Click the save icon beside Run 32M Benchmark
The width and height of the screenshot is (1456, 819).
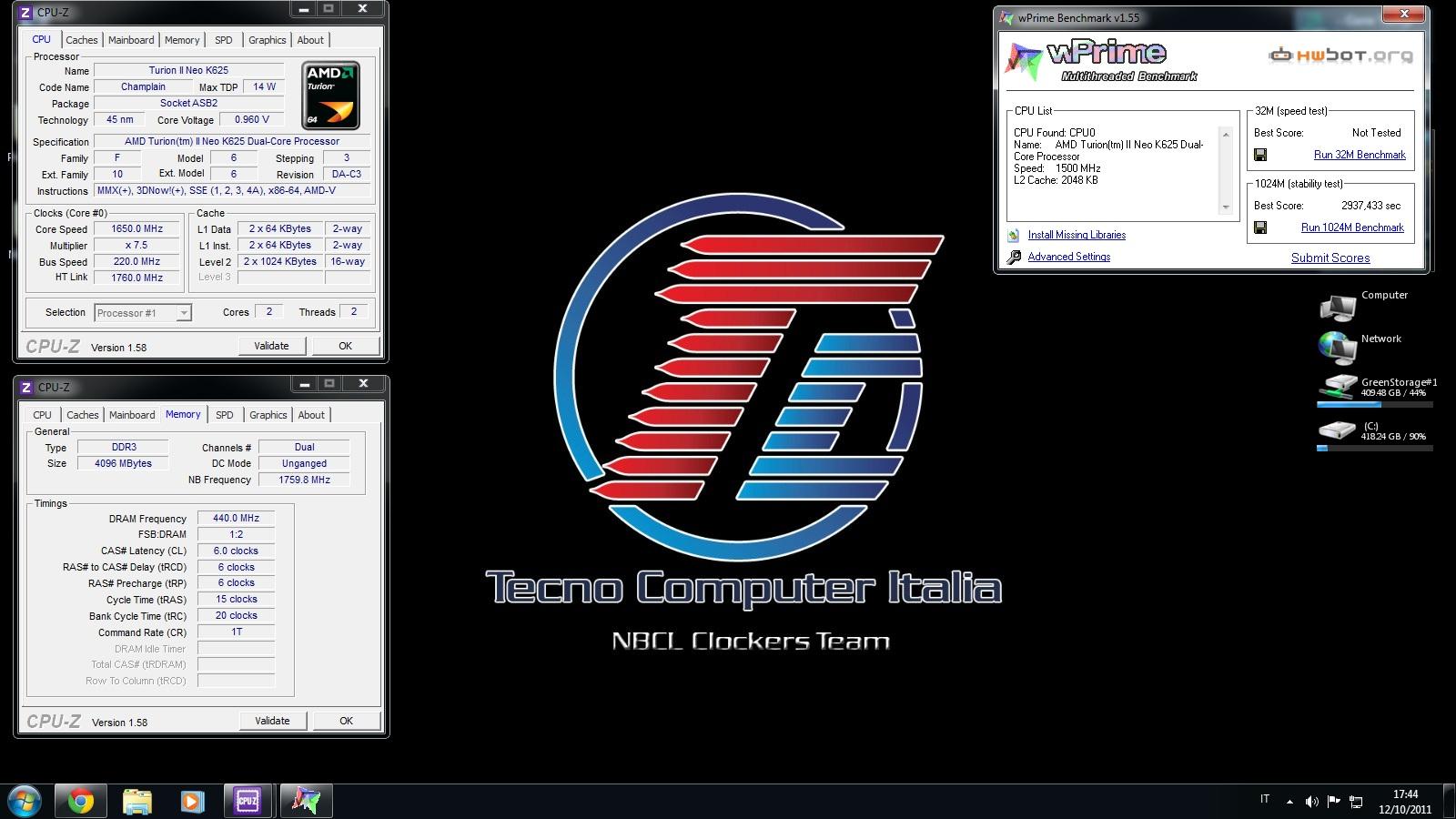pyautogui.click(x=1260, y=156)
